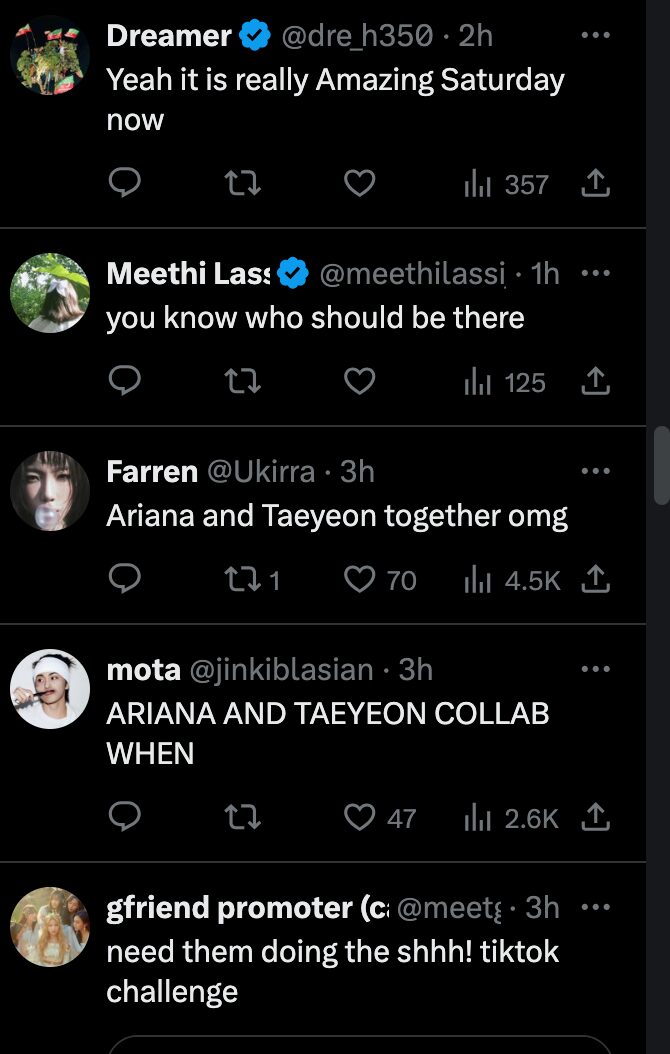670x1054 pixels.
Task: Click Farren's profile avatar
Action: click(50, 491)
